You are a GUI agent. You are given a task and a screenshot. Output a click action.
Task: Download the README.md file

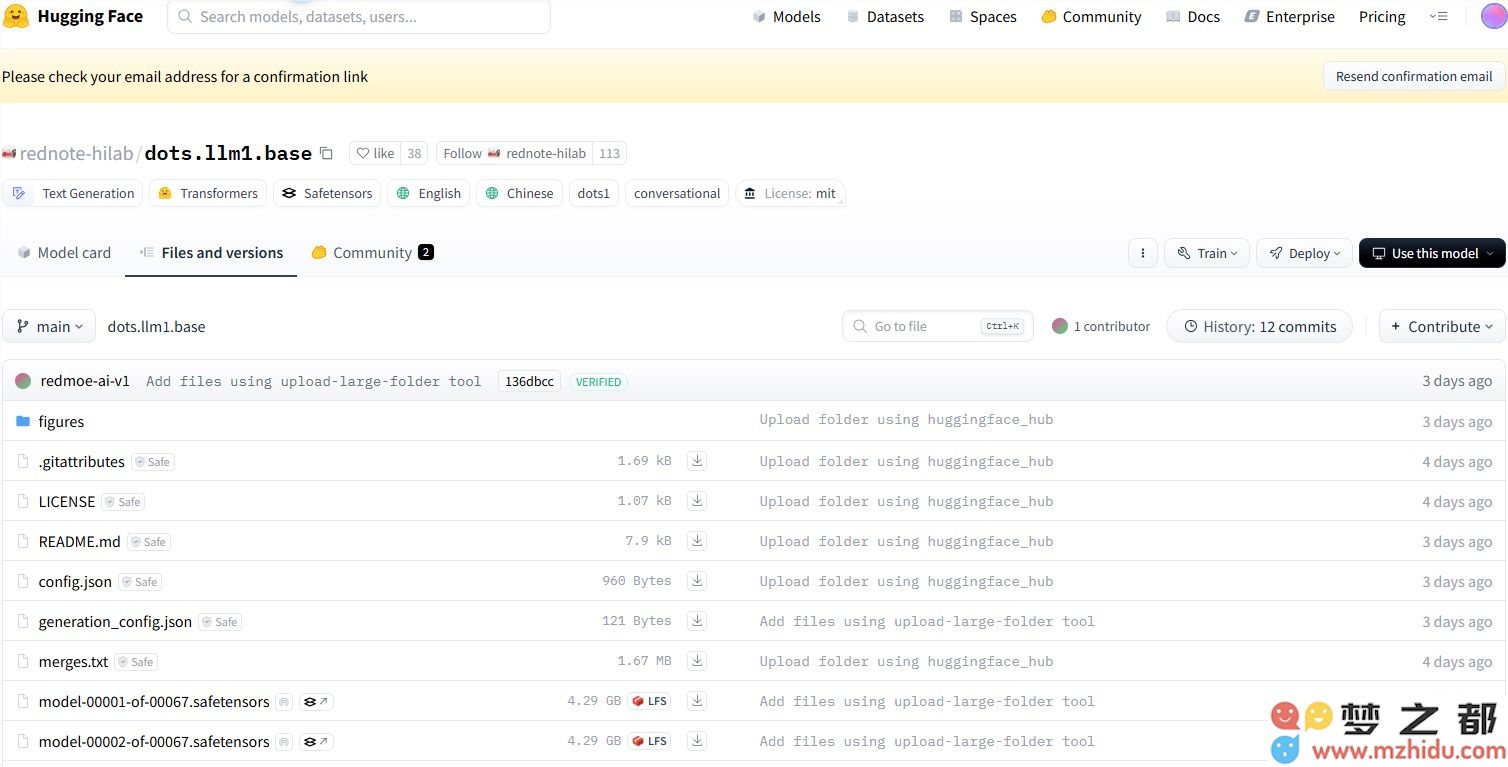pos(697,541)
